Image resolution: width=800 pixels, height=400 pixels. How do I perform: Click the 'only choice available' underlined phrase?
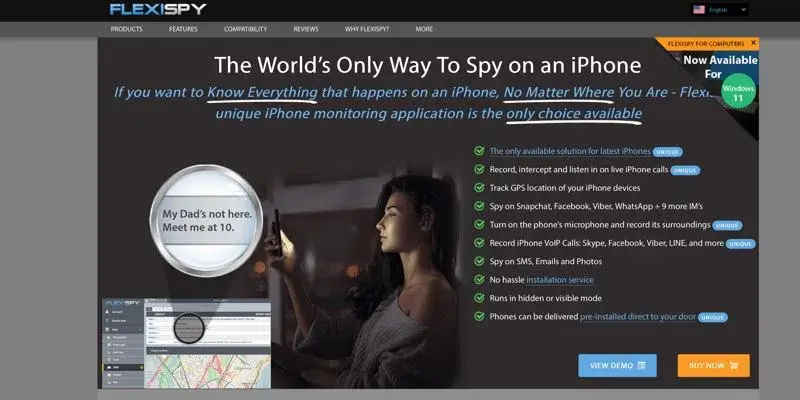coord(574,113)
